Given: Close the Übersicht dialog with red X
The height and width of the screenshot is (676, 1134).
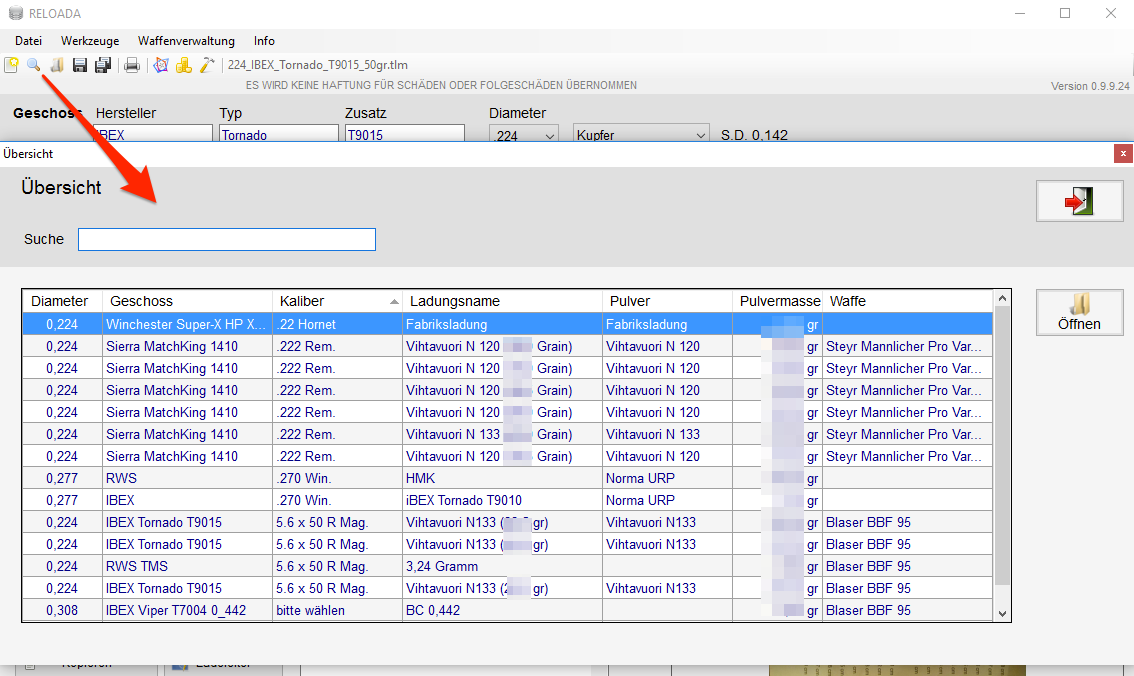Looking at the screenshot, I should coord(1123,153).
